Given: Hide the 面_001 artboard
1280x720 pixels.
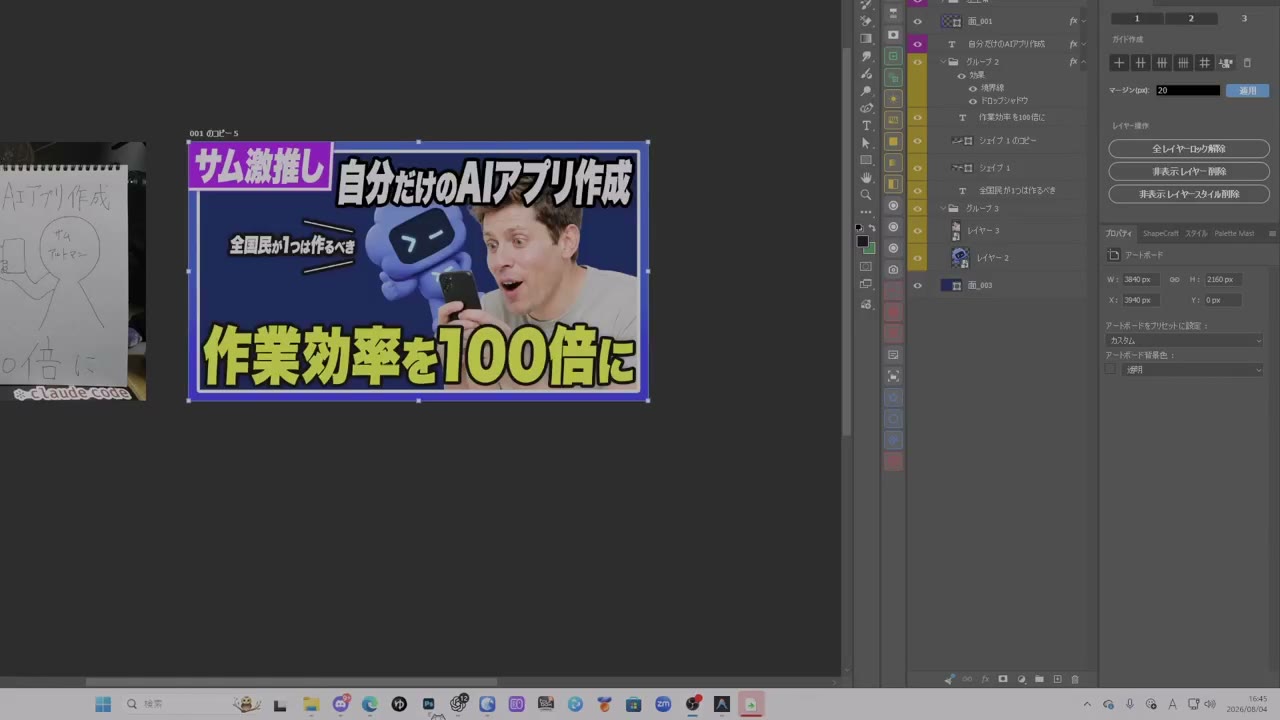Looking at the screenshot, I should 917,21.
